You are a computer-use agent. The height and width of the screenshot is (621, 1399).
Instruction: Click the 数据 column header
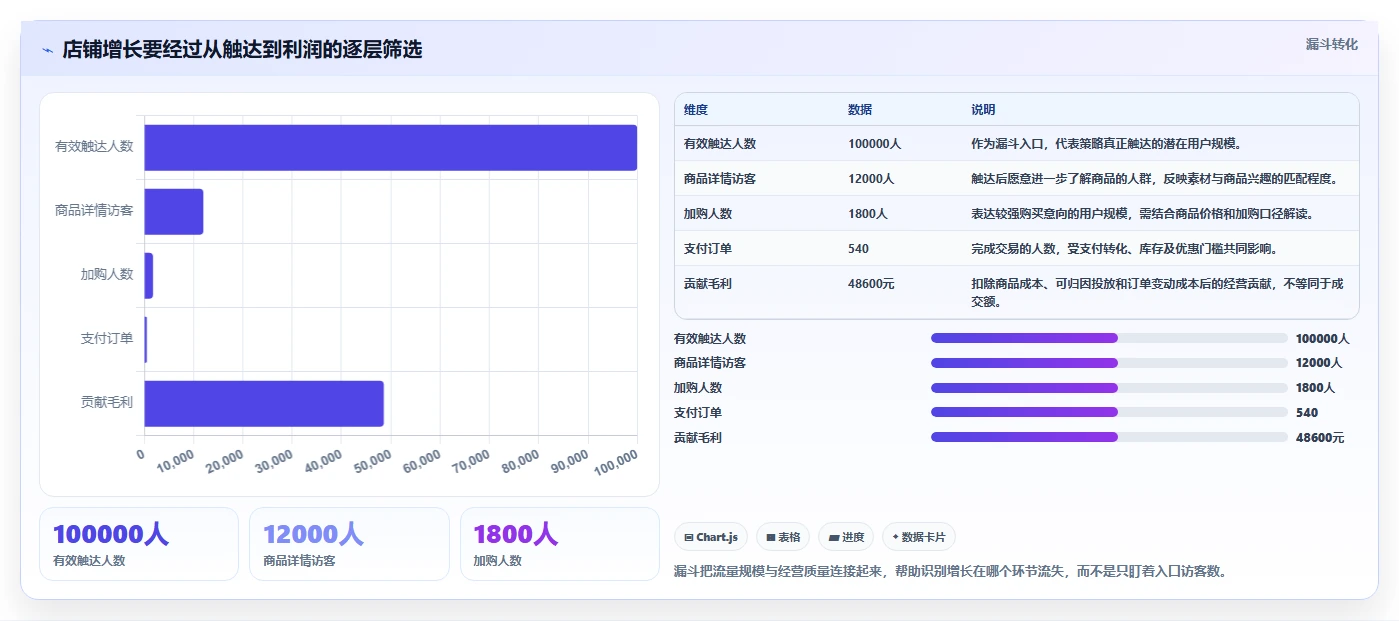[860, 110]
